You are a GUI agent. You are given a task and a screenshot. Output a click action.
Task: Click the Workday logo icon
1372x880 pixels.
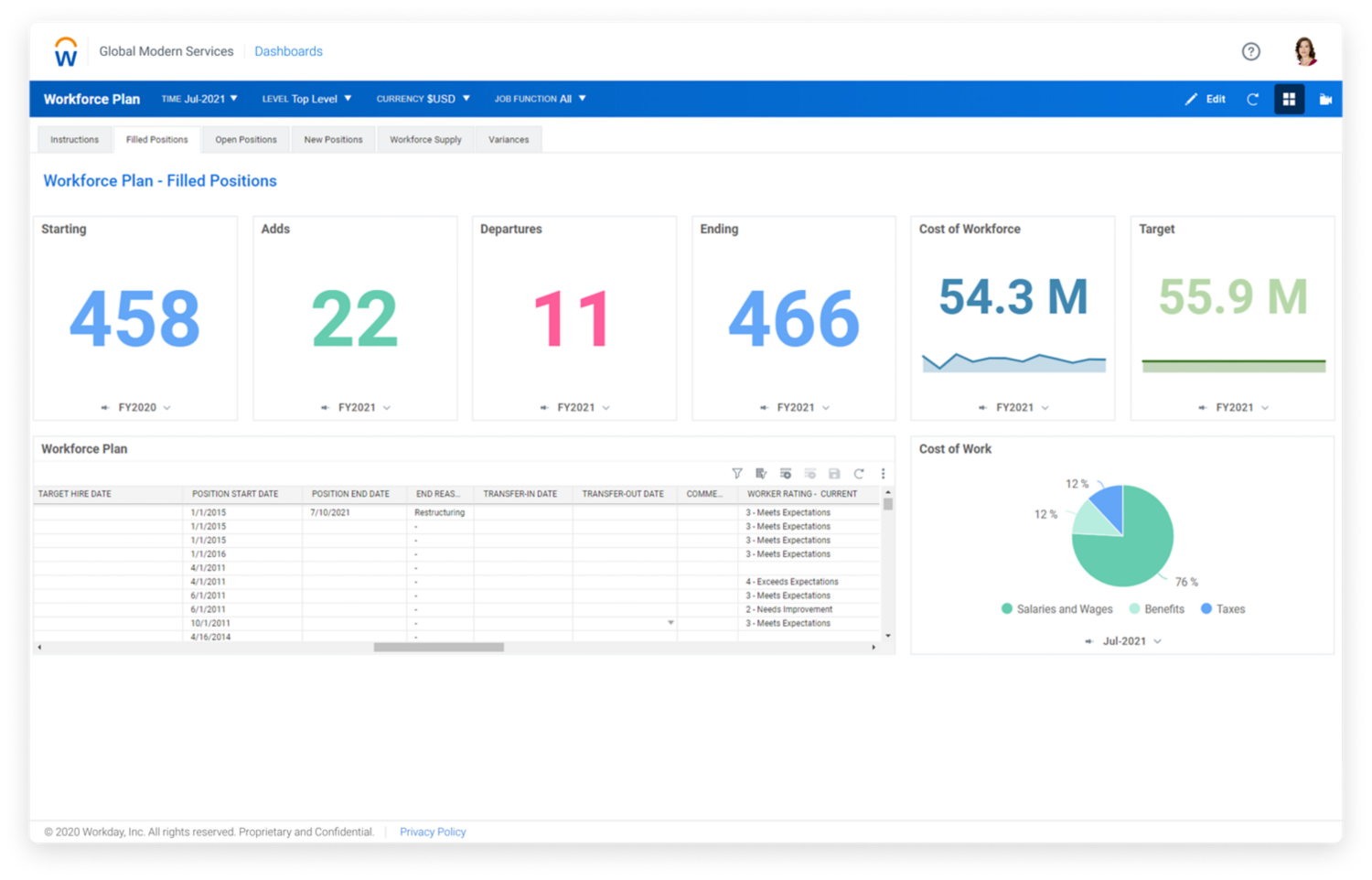pos(66,52)
